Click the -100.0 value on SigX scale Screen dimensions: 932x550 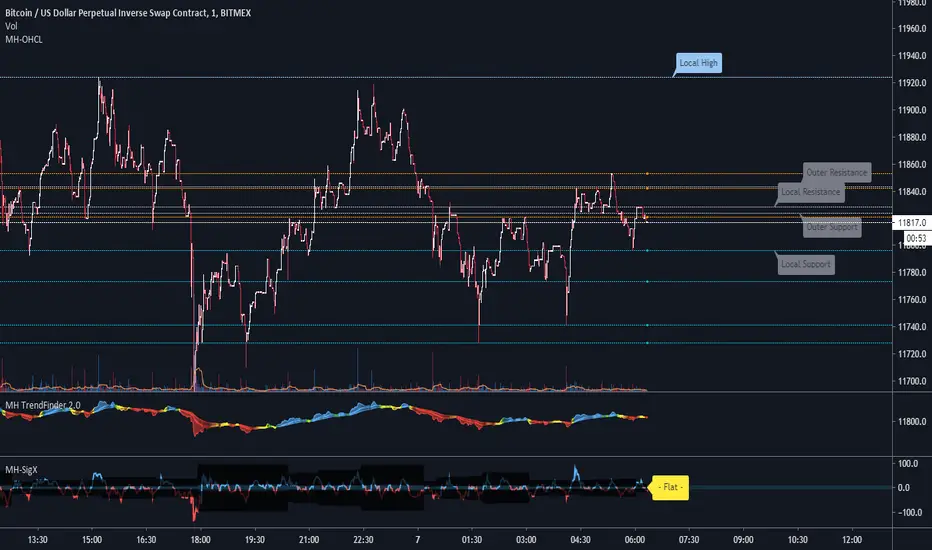tap(907, 513)
